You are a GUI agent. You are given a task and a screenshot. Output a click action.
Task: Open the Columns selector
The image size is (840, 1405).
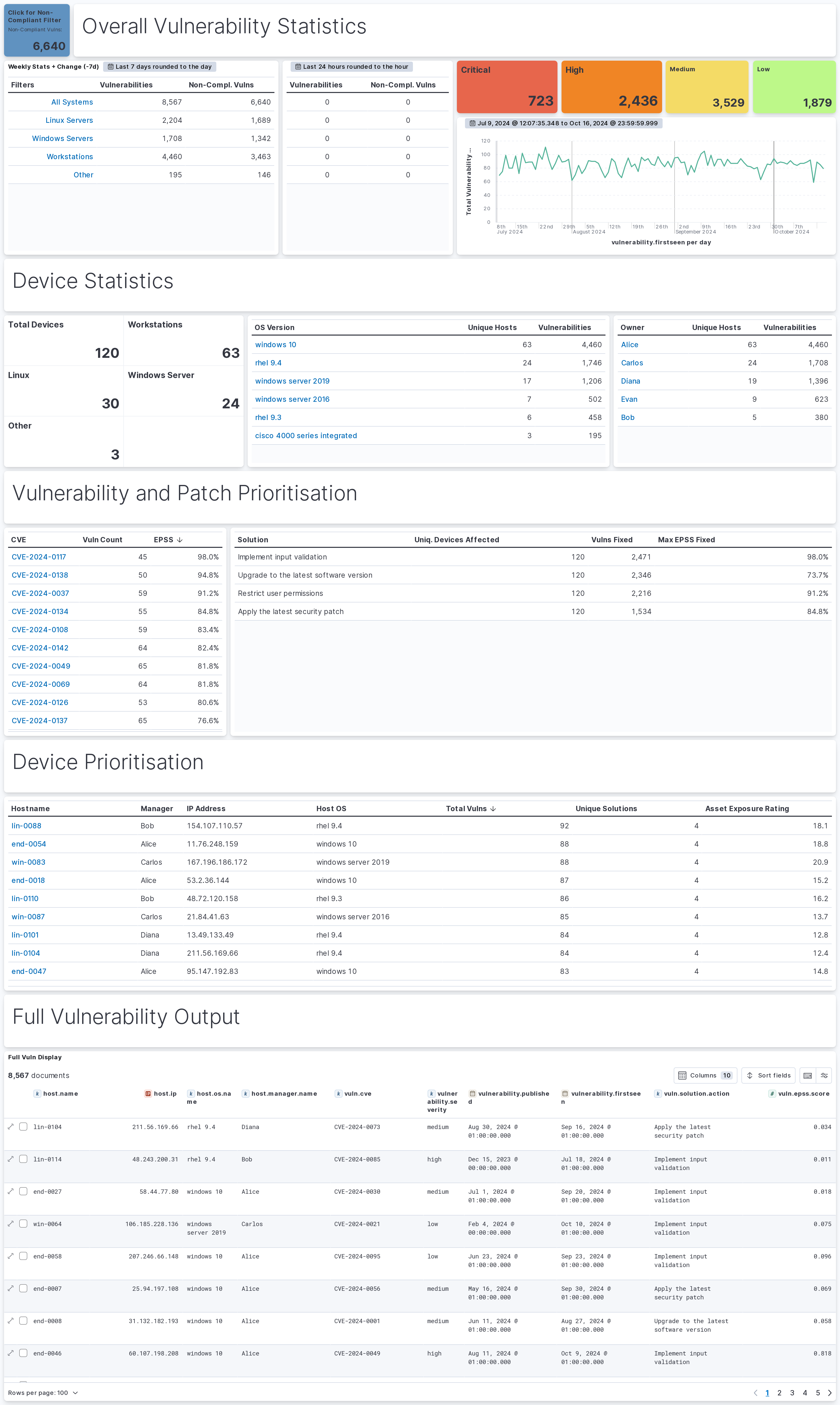point(705,1075)
